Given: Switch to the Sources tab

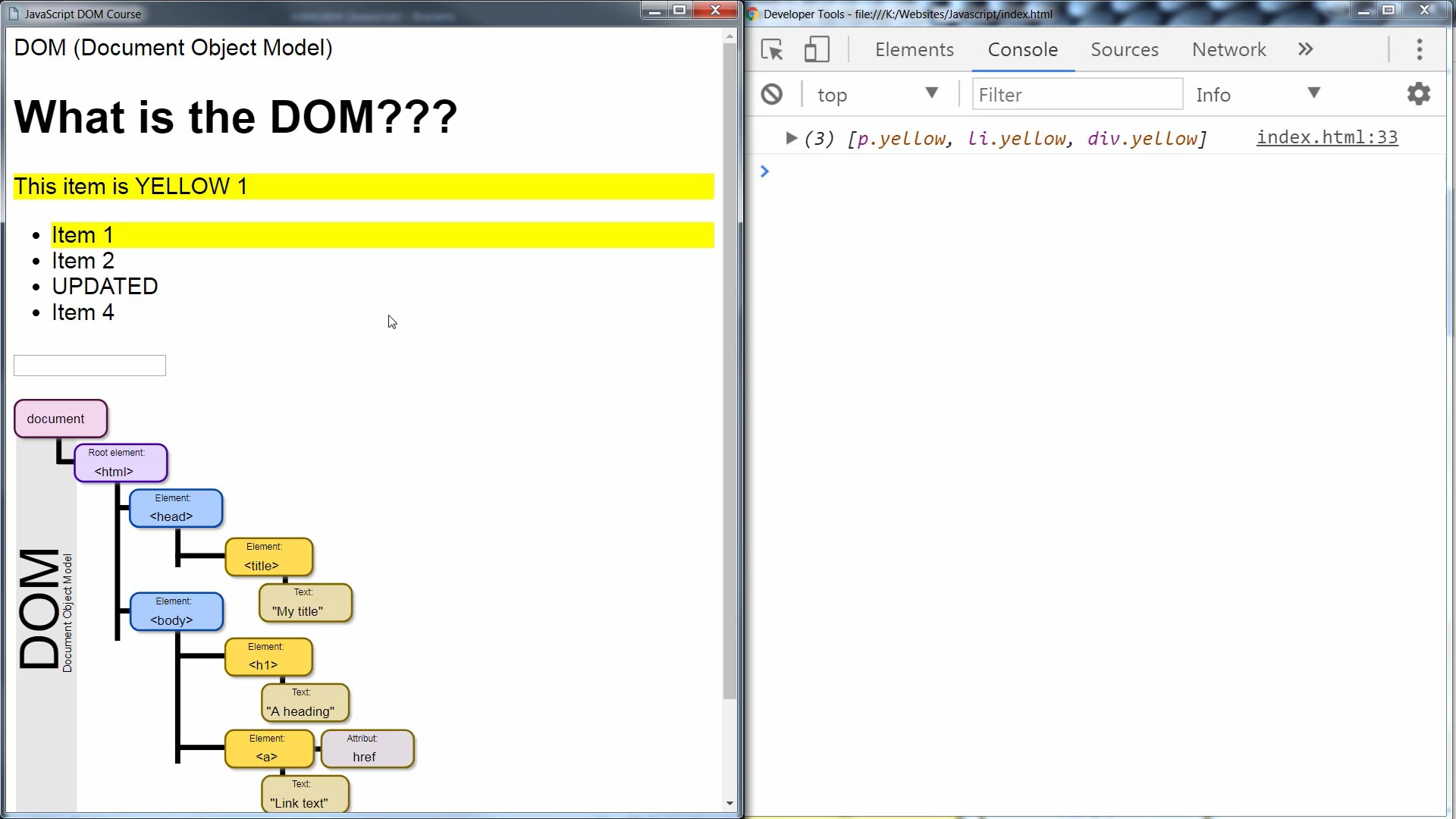Looking at the screenshot, I should click(x=1125, y=50).
